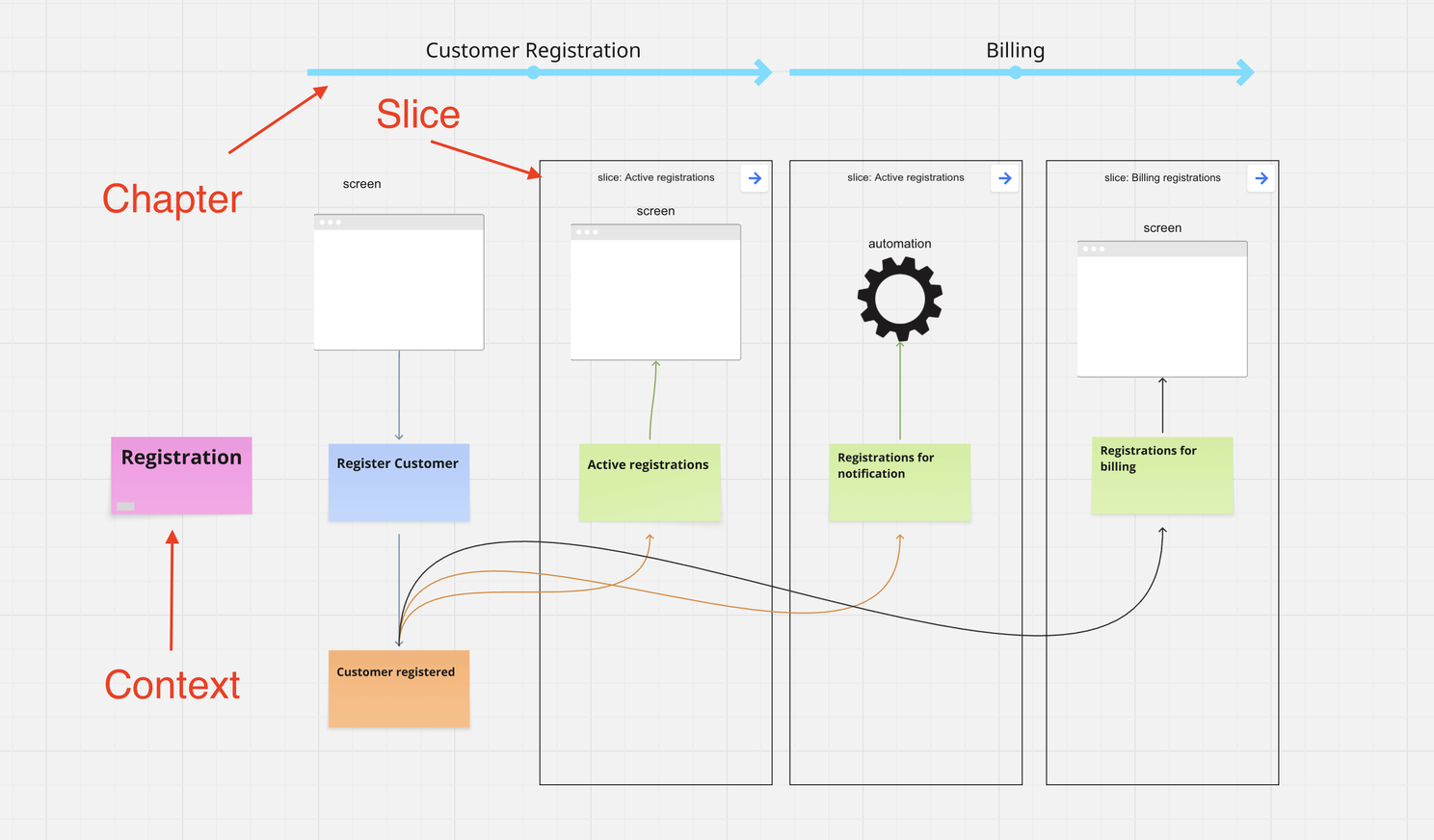1434x840 pixels.
Task: Click the automation gear icon
Action: (x=898, y=296)
